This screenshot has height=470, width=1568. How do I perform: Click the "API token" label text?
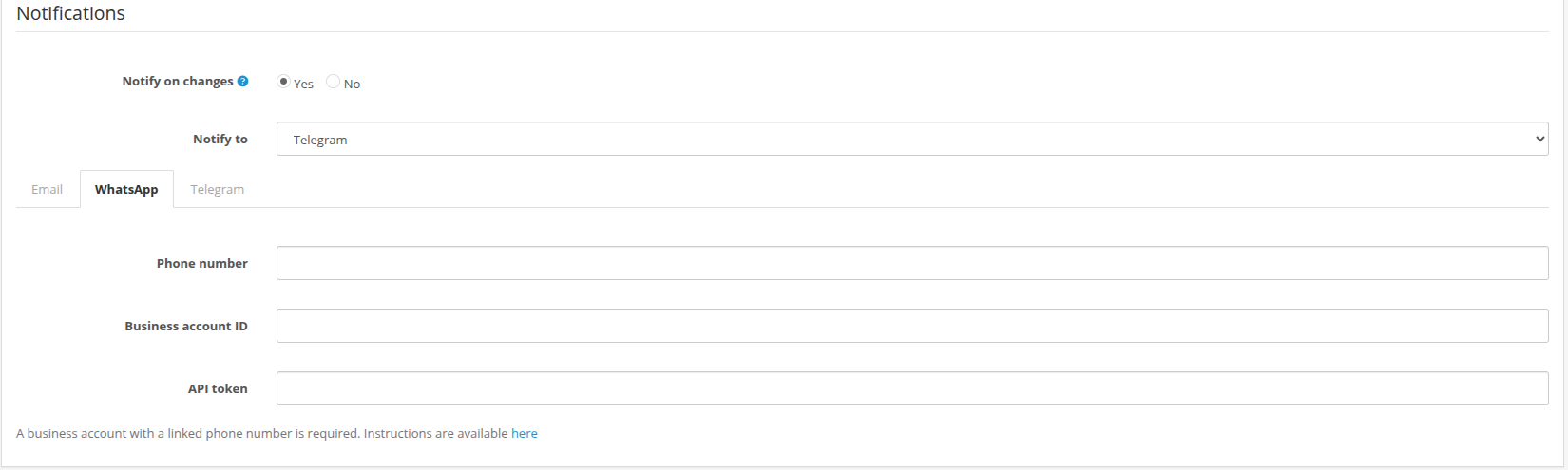pyautogui.click(x=217, y=389)
